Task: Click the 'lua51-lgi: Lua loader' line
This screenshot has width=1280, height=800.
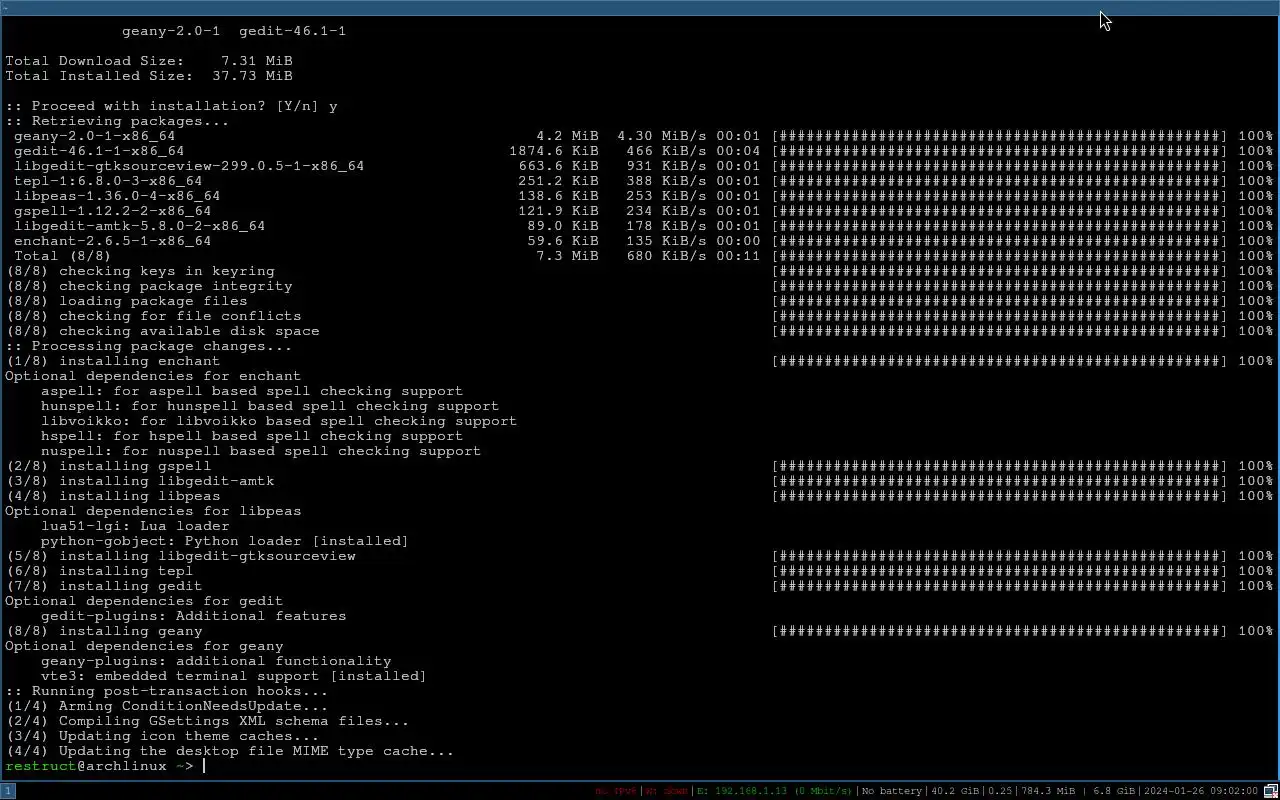Action: tap(135, 526)
